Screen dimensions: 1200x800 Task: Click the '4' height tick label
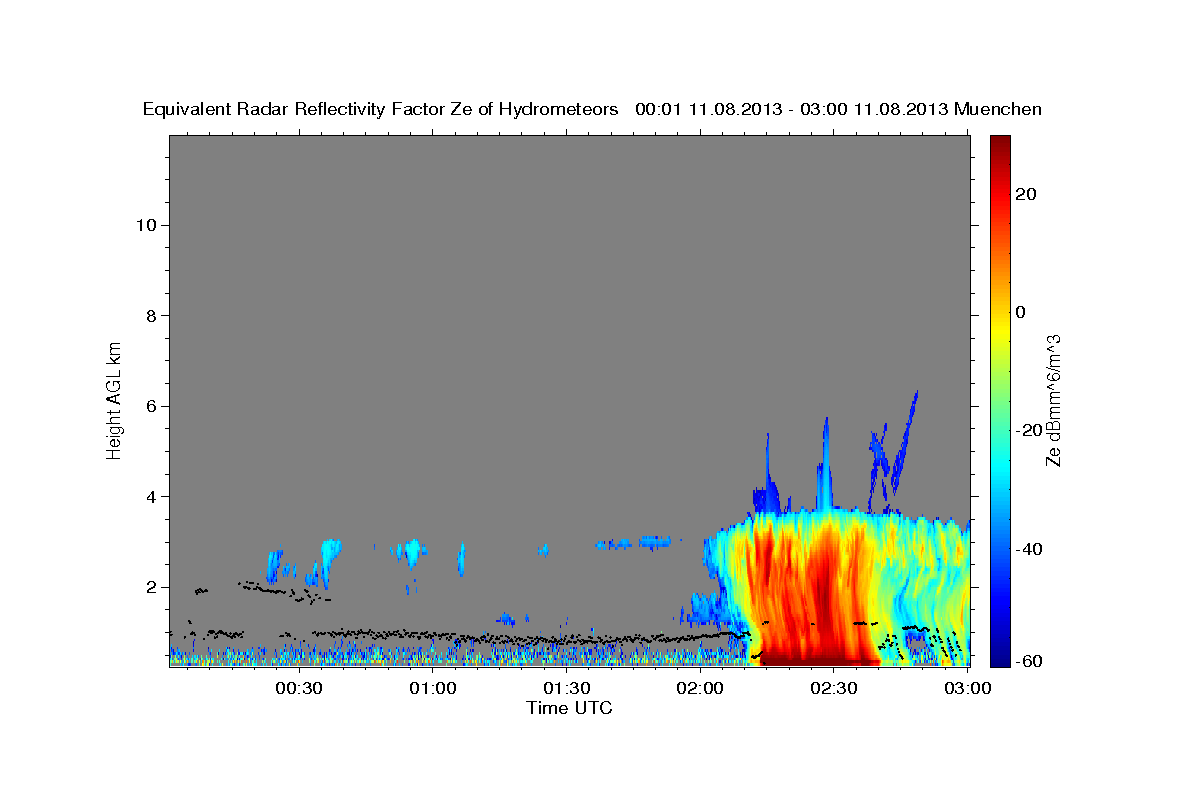point(152,497)
